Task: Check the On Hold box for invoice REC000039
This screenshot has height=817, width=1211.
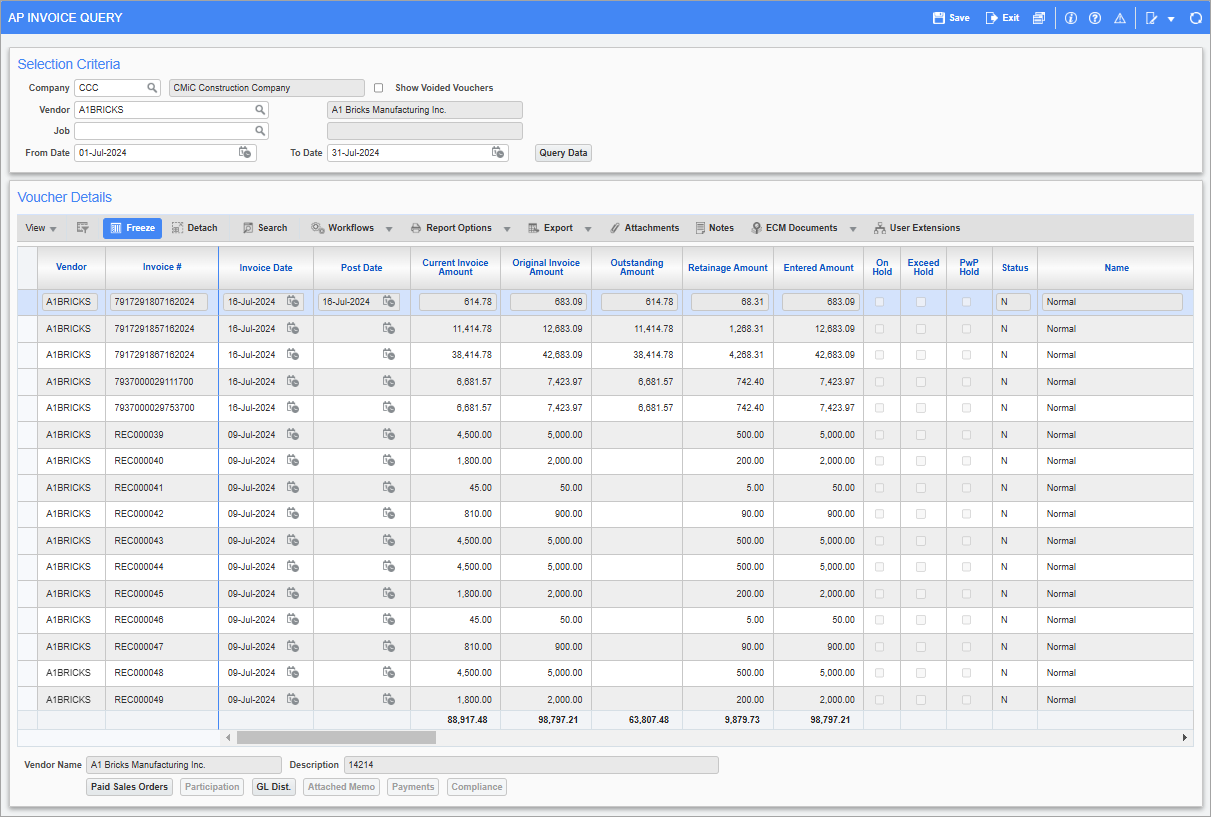Action: pos(881,434)
